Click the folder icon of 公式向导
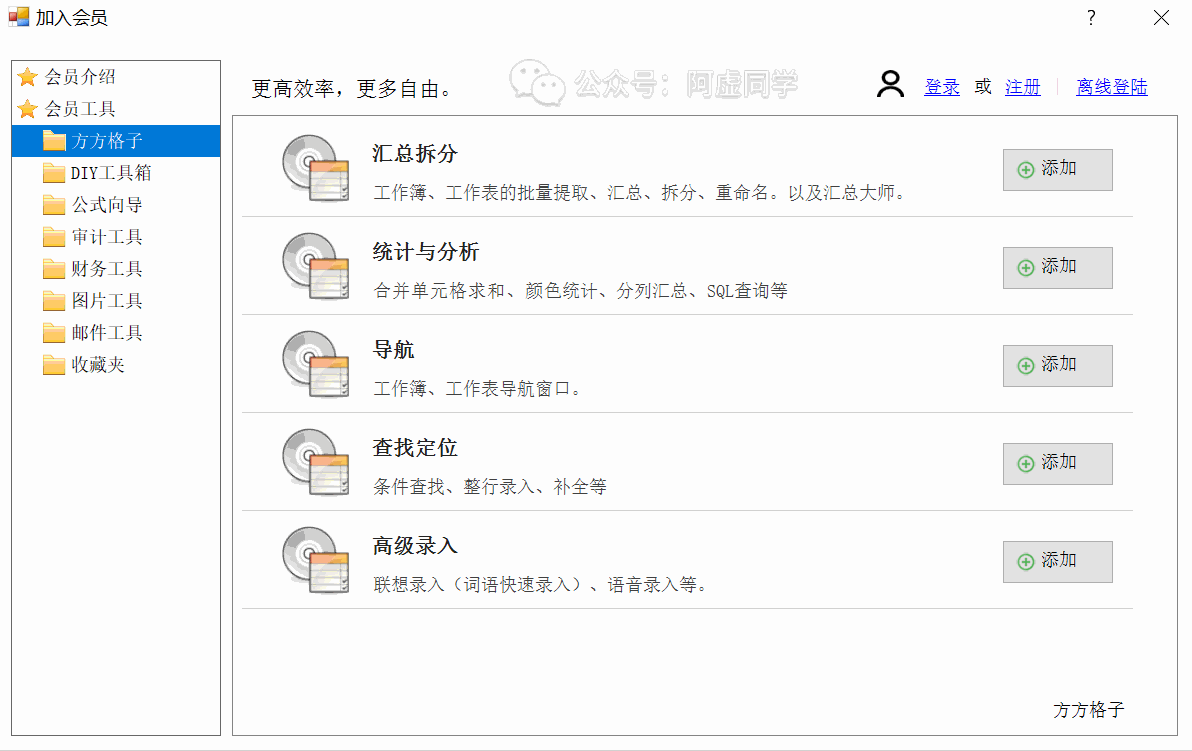1192x751 pixels. 54,205
